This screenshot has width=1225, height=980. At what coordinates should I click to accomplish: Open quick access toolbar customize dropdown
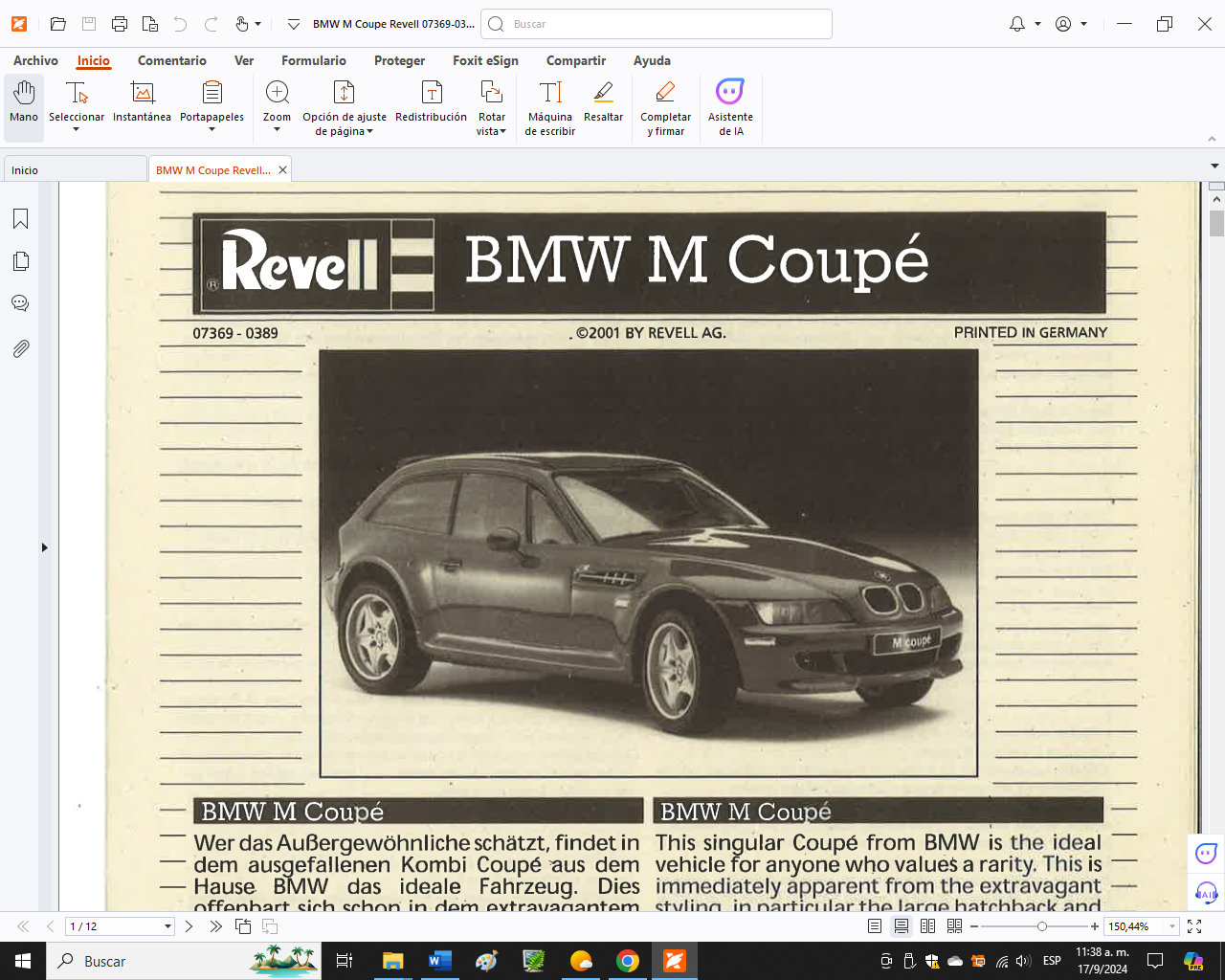tap(294, 24)
